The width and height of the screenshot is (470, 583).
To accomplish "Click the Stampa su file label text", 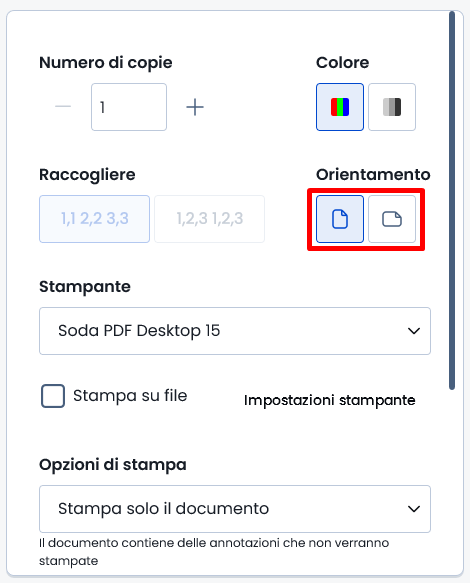I will click(x=130, y=396).
